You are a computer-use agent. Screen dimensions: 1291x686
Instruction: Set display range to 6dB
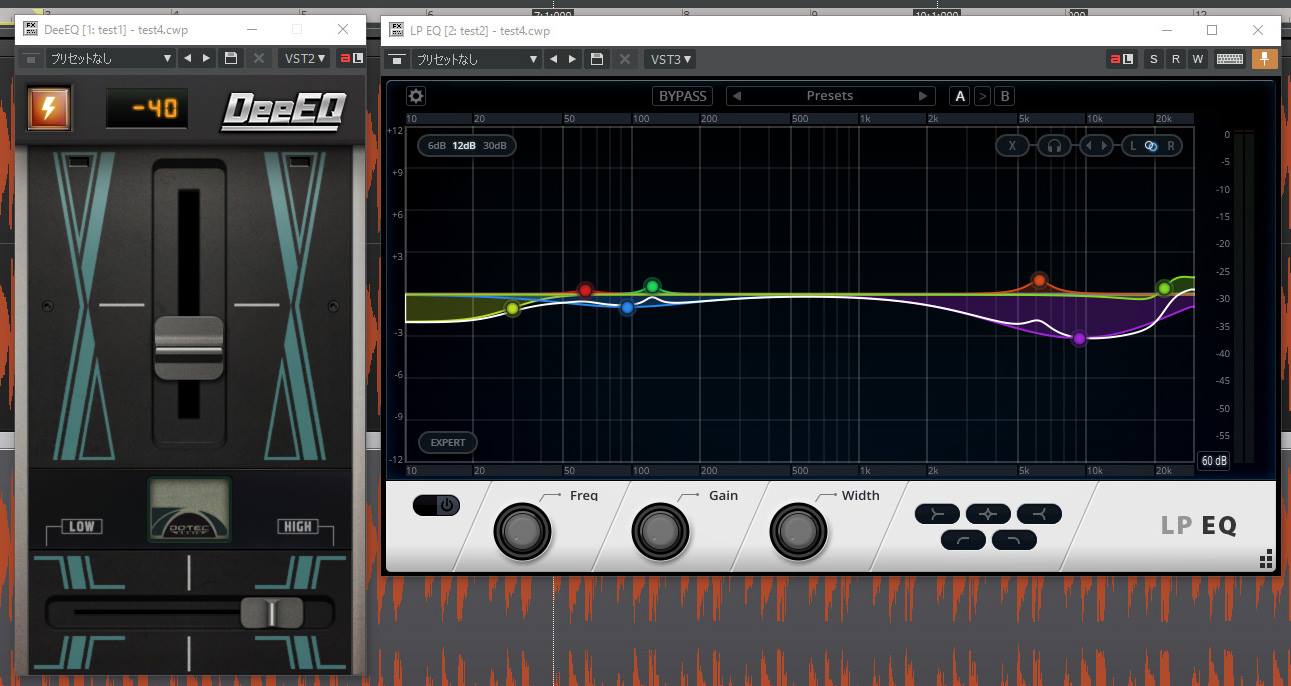[437, 146]
